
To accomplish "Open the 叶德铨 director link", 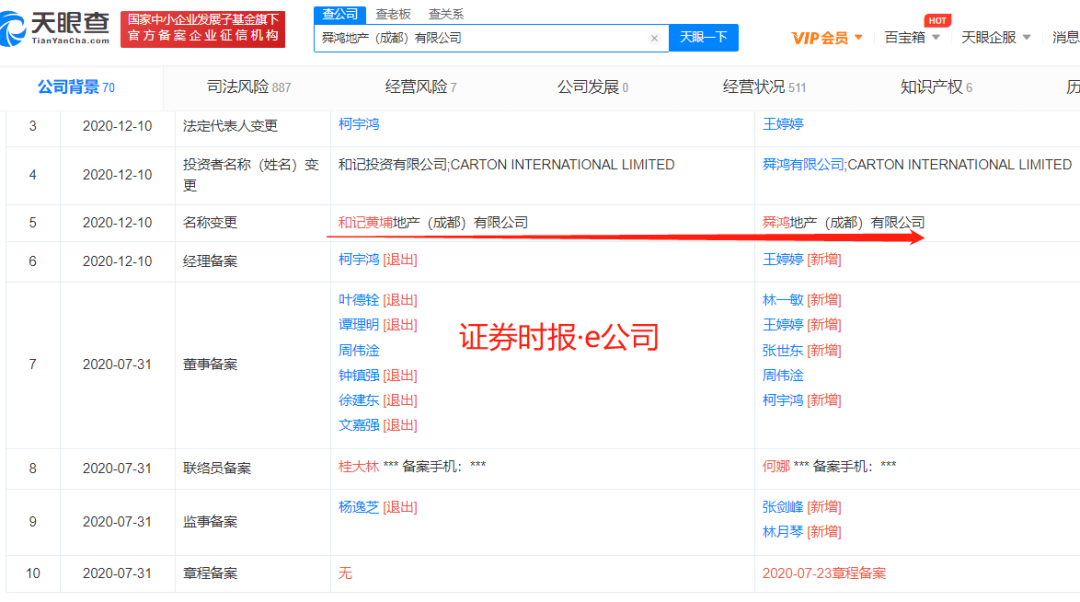I will 359,300.
